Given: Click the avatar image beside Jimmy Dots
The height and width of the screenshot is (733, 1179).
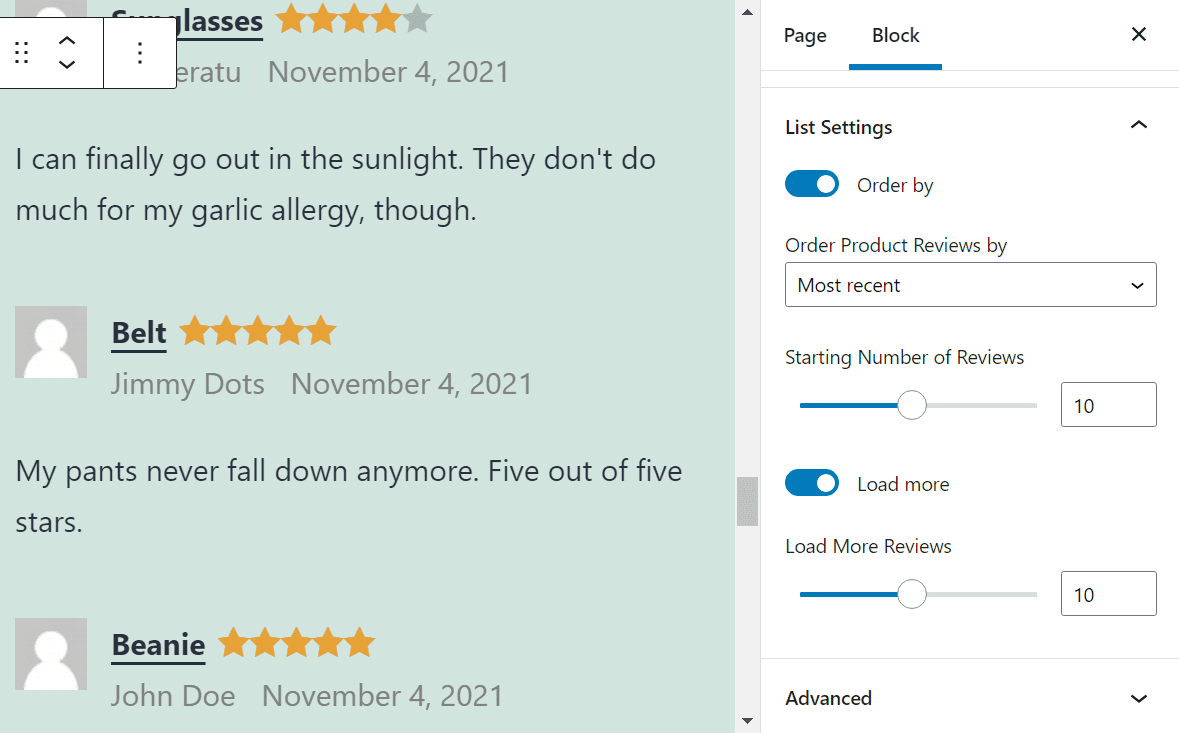Looking at the screenshot, I should tap(50, 341).
